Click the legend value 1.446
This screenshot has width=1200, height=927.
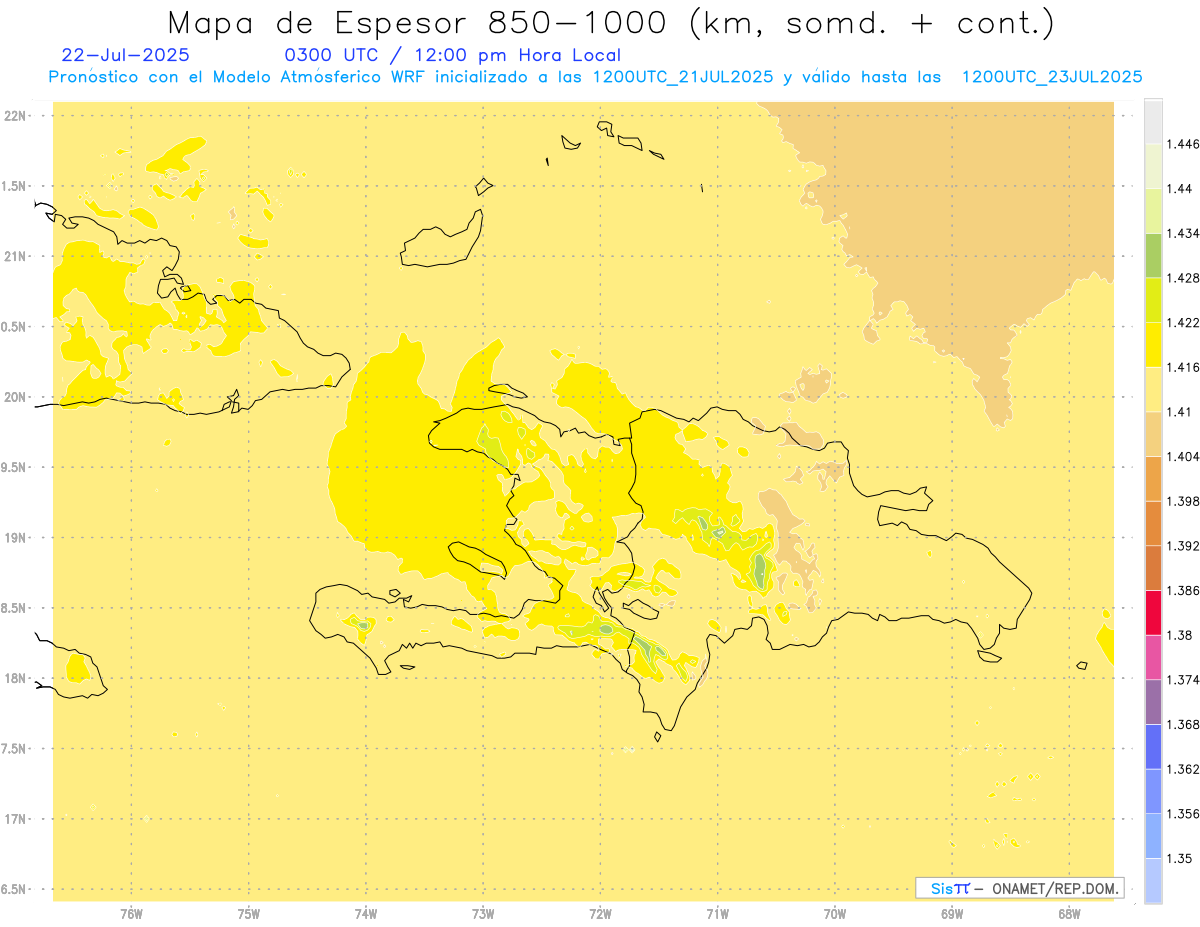click(x=1183, y=144)
